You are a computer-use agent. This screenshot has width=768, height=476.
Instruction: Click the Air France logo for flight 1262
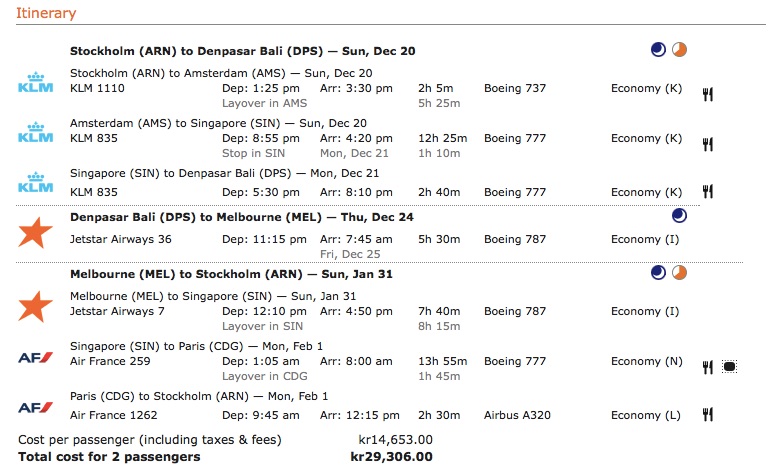[x=36, y=407]
